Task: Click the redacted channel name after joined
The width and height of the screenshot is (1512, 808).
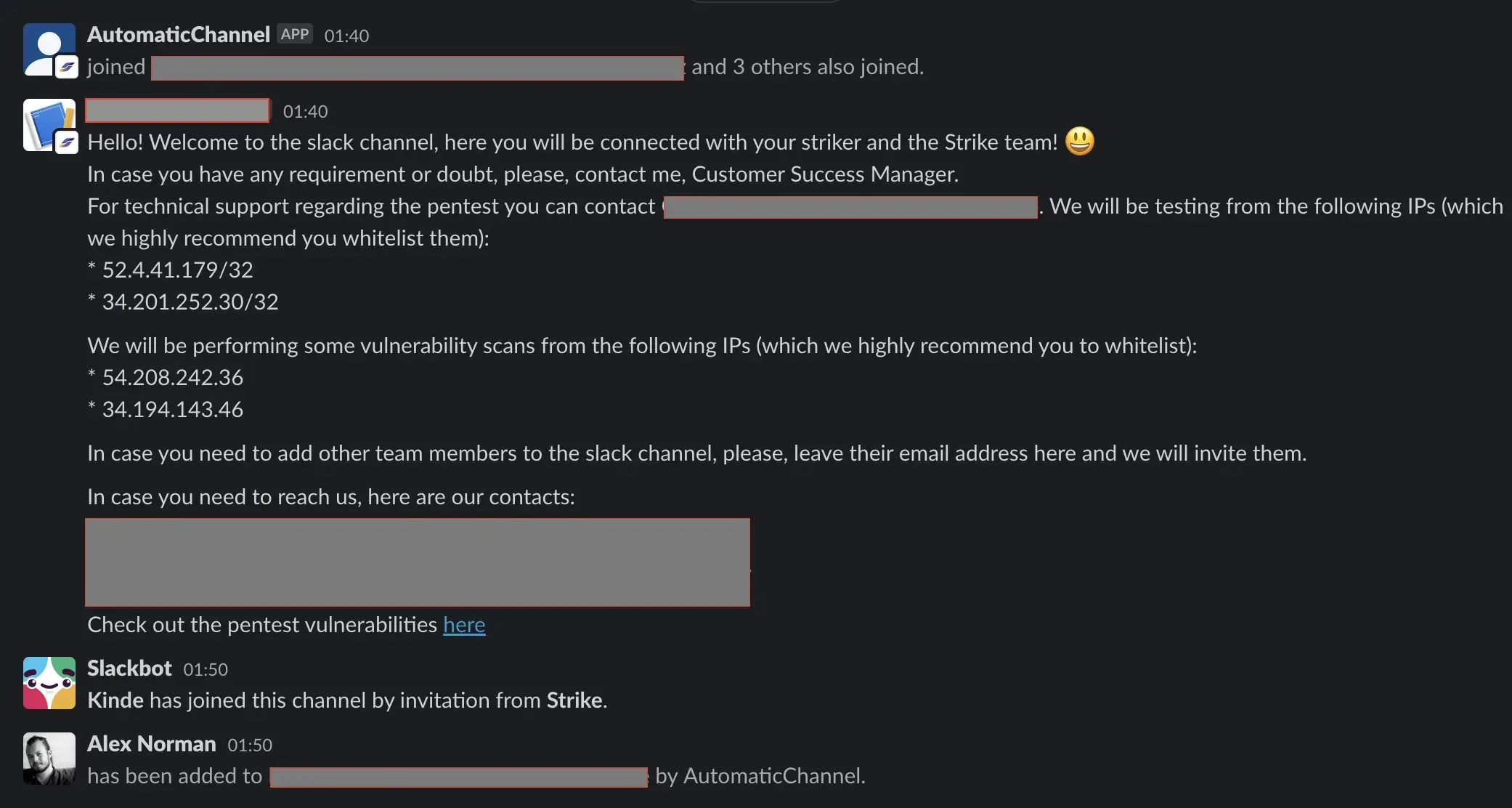Action: tap(417, 68)
